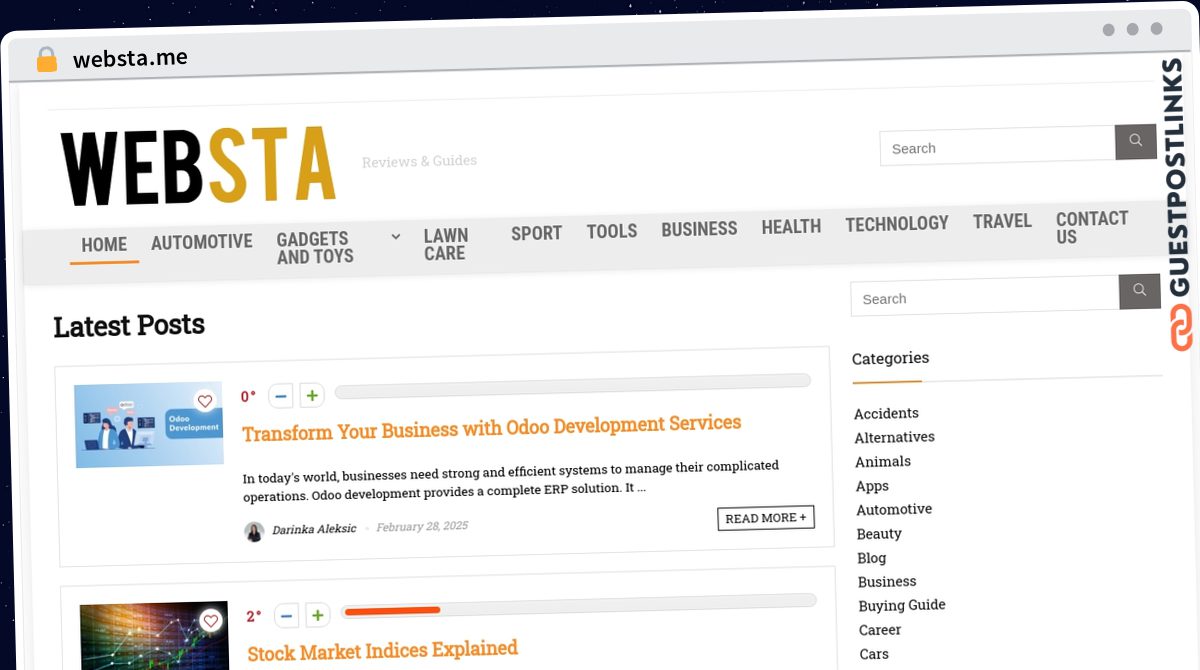Click the websta.me address text
1200x670 pixels.
130,58
